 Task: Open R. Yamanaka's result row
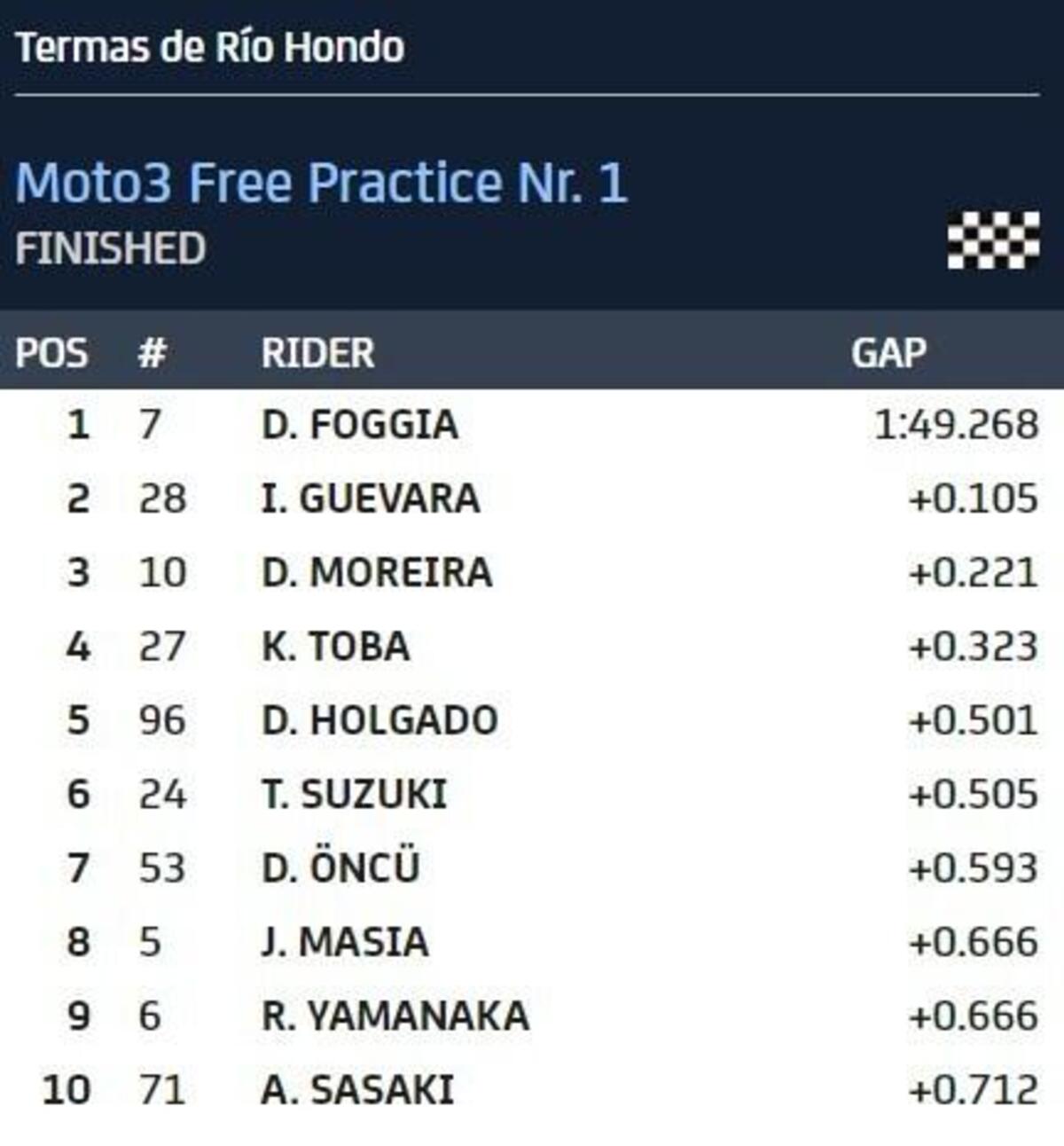point(395,1016)
